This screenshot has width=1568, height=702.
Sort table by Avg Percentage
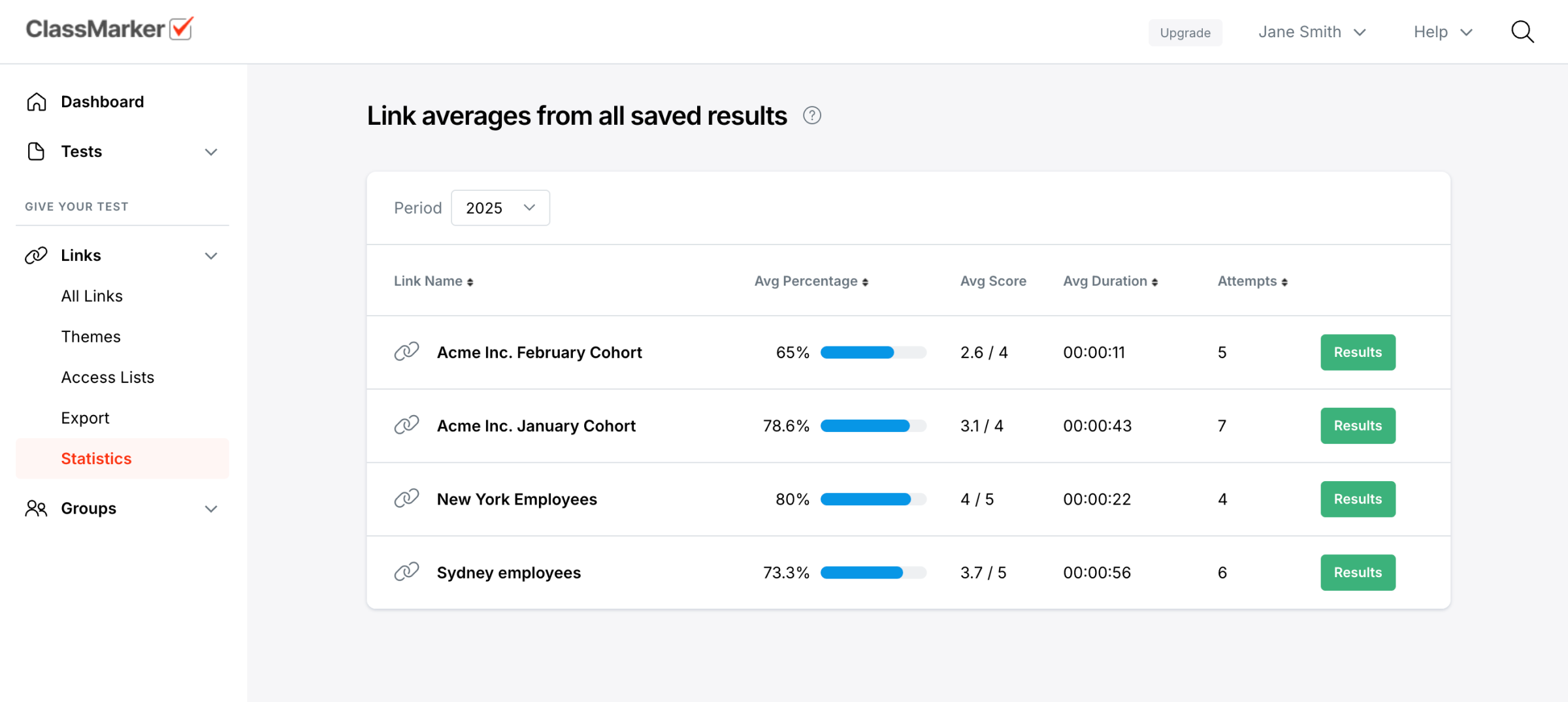[811, 281]
